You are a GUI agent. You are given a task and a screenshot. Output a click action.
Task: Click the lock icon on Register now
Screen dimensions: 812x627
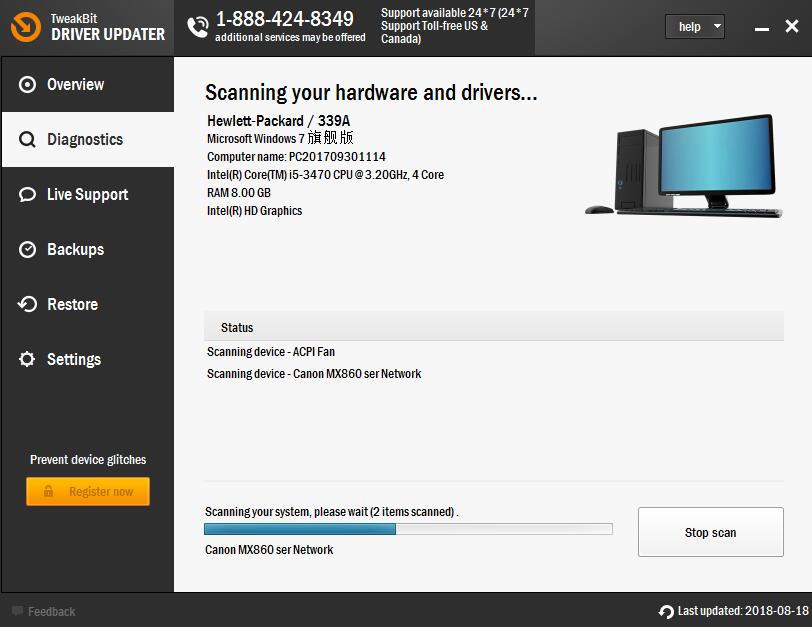coord(48,491)
